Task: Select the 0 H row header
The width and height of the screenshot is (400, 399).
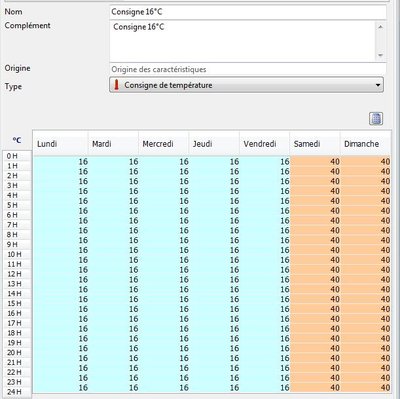Action: [x=17, y=156]
